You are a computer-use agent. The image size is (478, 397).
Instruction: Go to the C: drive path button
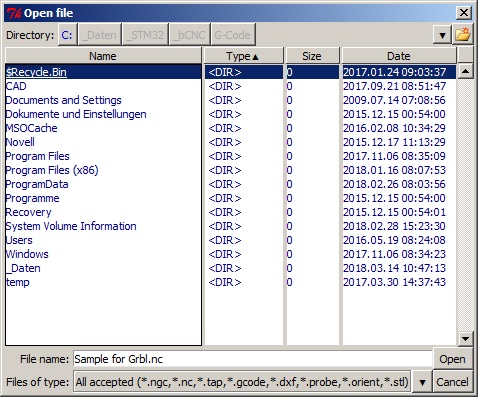(67, 35)
